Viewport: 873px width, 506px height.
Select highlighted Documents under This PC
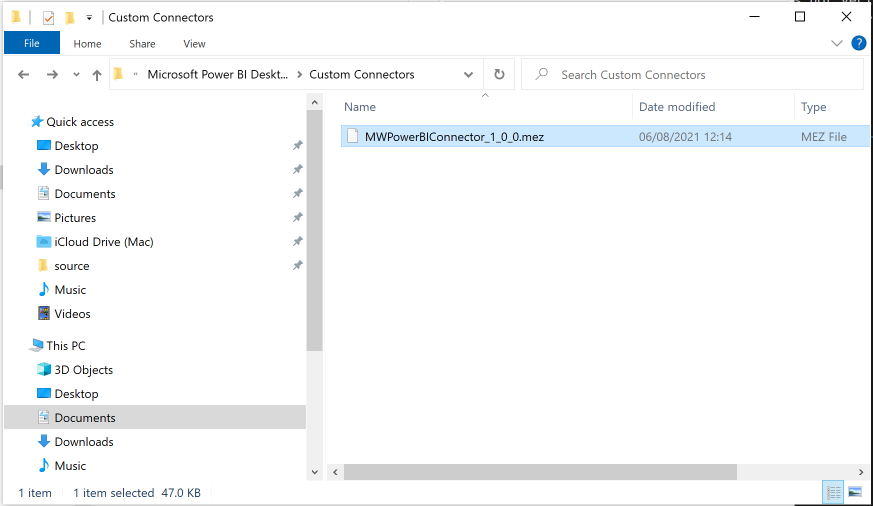click(x=155, y=417)
